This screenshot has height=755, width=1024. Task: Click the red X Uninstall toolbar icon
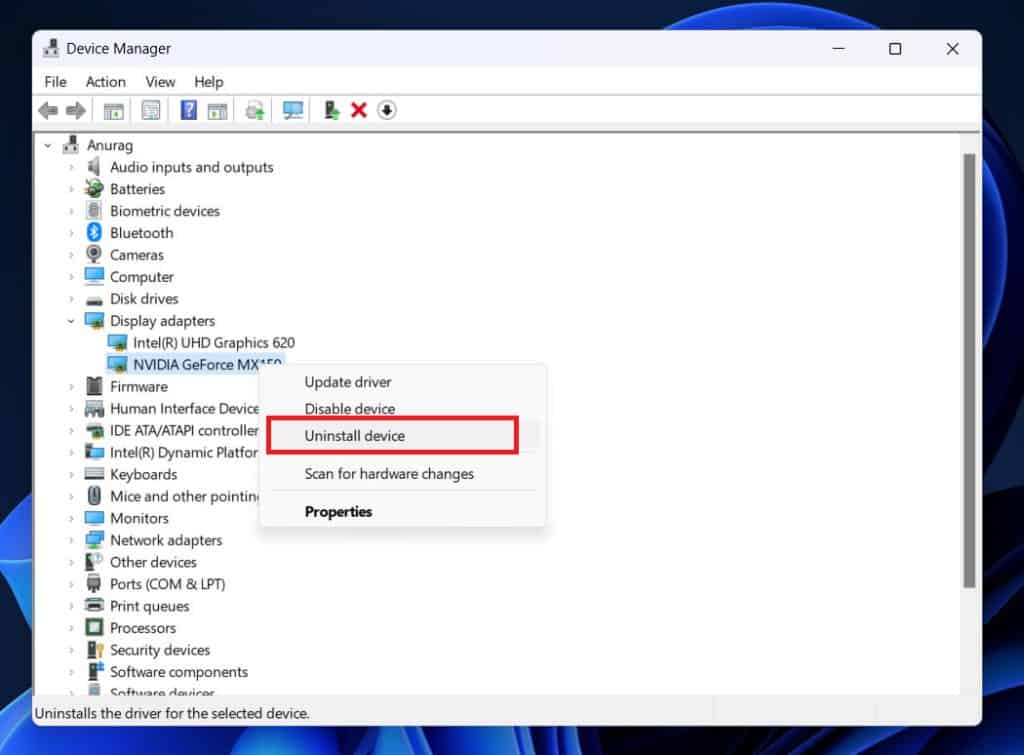point(359,110)
